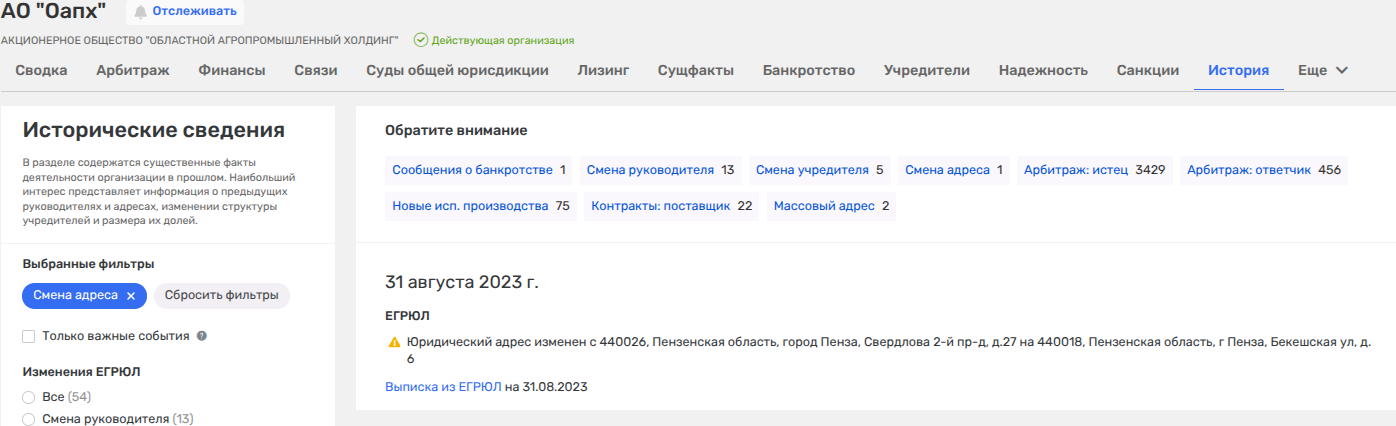1396x426 pixels.
Task: Open the Выписка из ЕГРЮЛ link
Action: click(x=443, y=386)
